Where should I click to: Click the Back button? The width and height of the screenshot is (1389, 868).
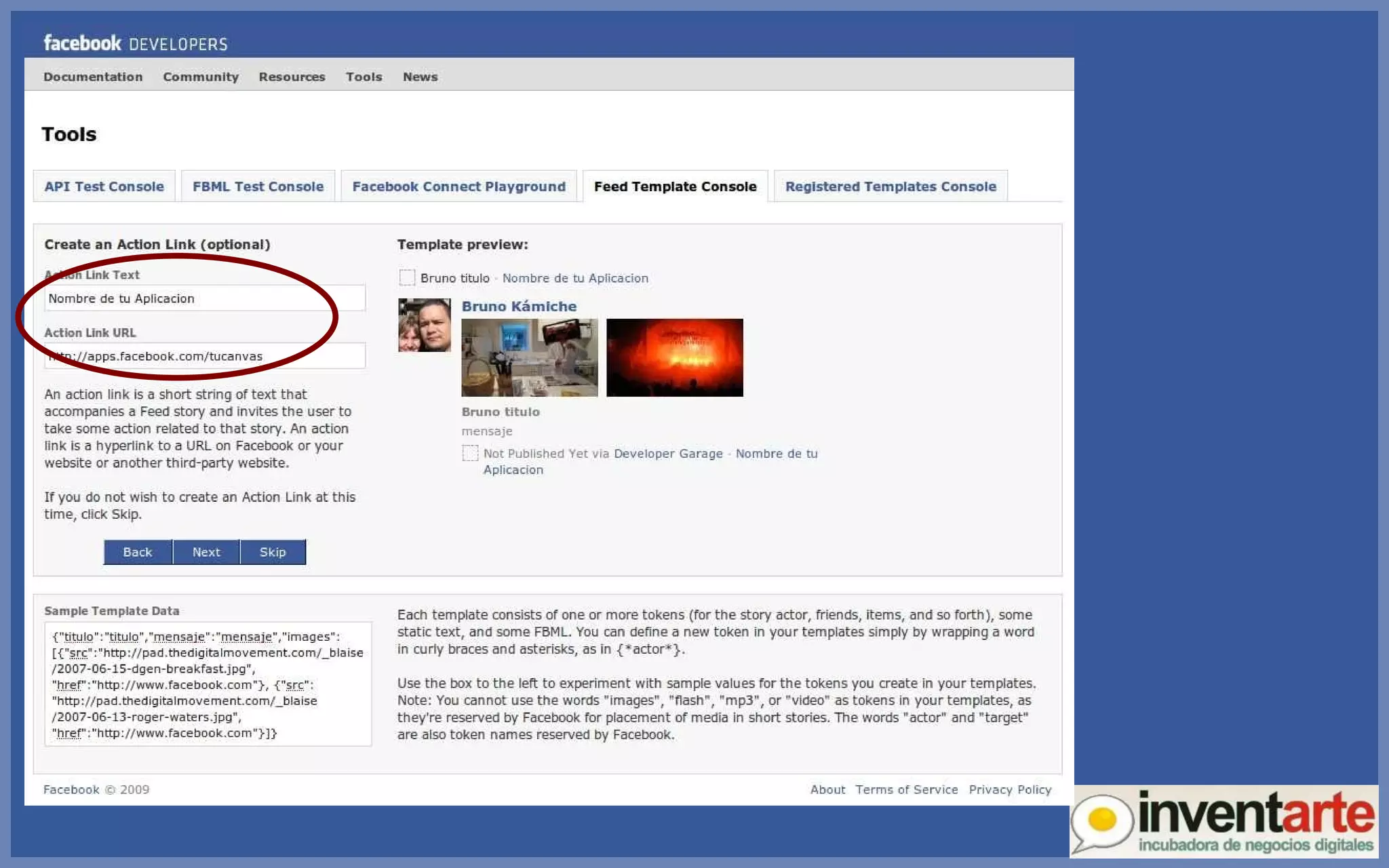138,552
